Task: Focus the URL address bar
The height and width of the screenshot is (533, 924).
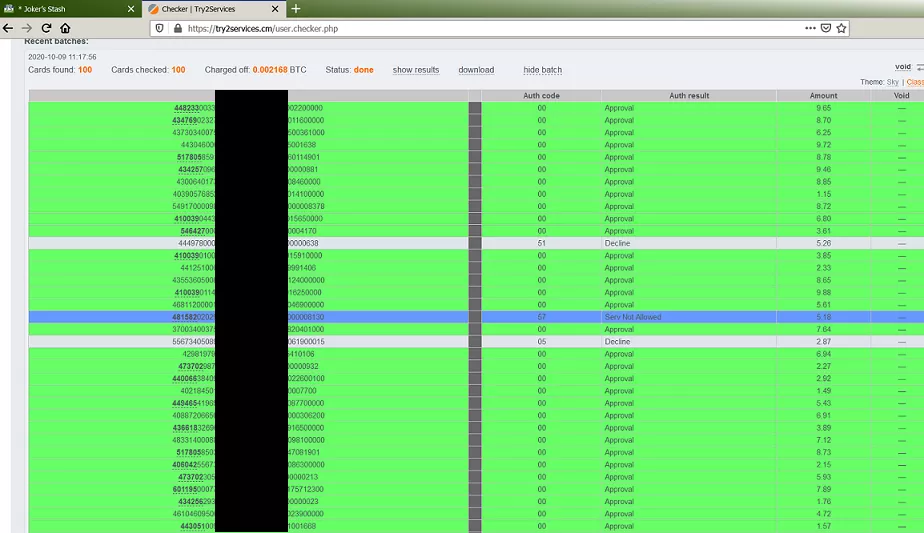Action: 480,29
